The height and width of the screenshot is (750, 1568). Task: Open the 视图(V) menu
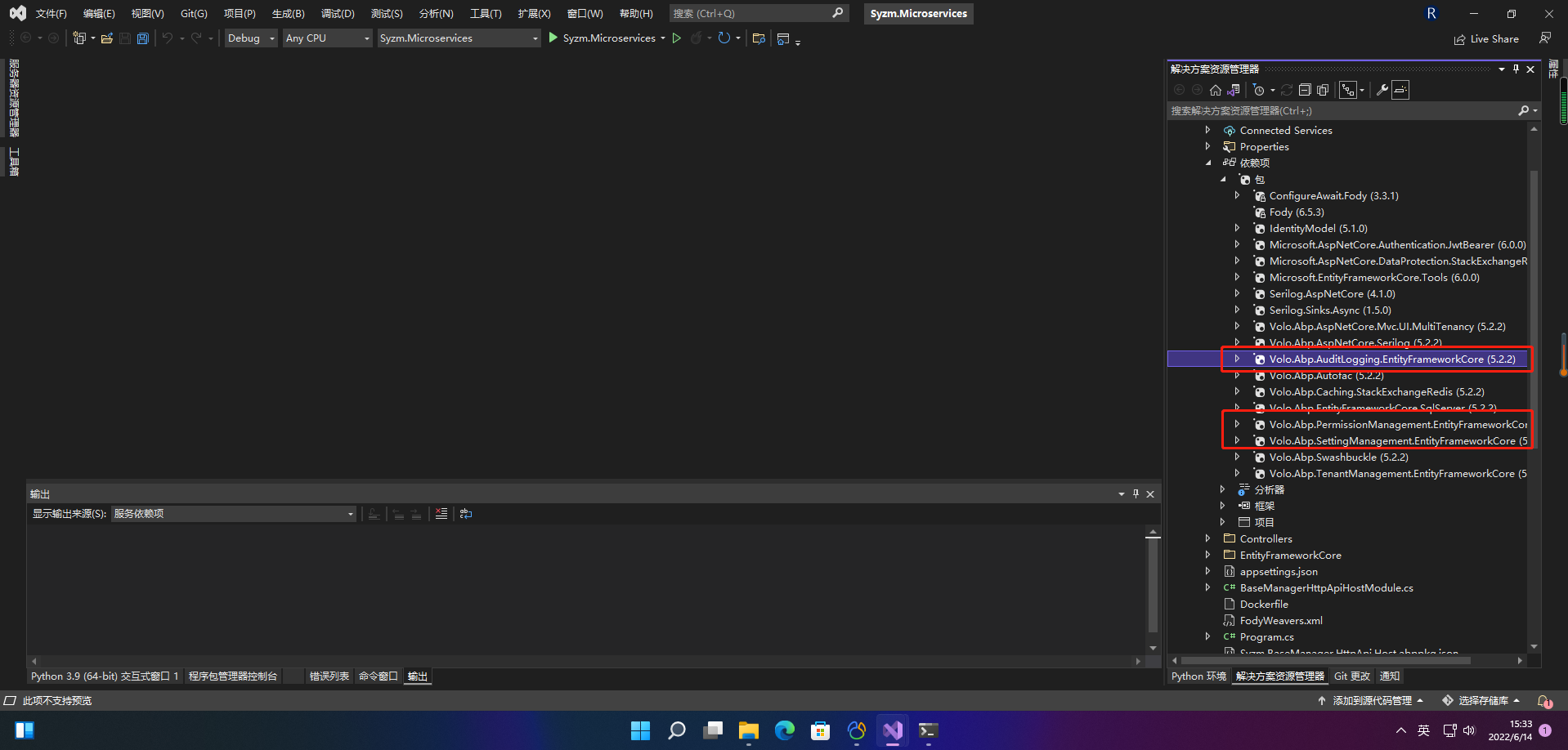147,14
